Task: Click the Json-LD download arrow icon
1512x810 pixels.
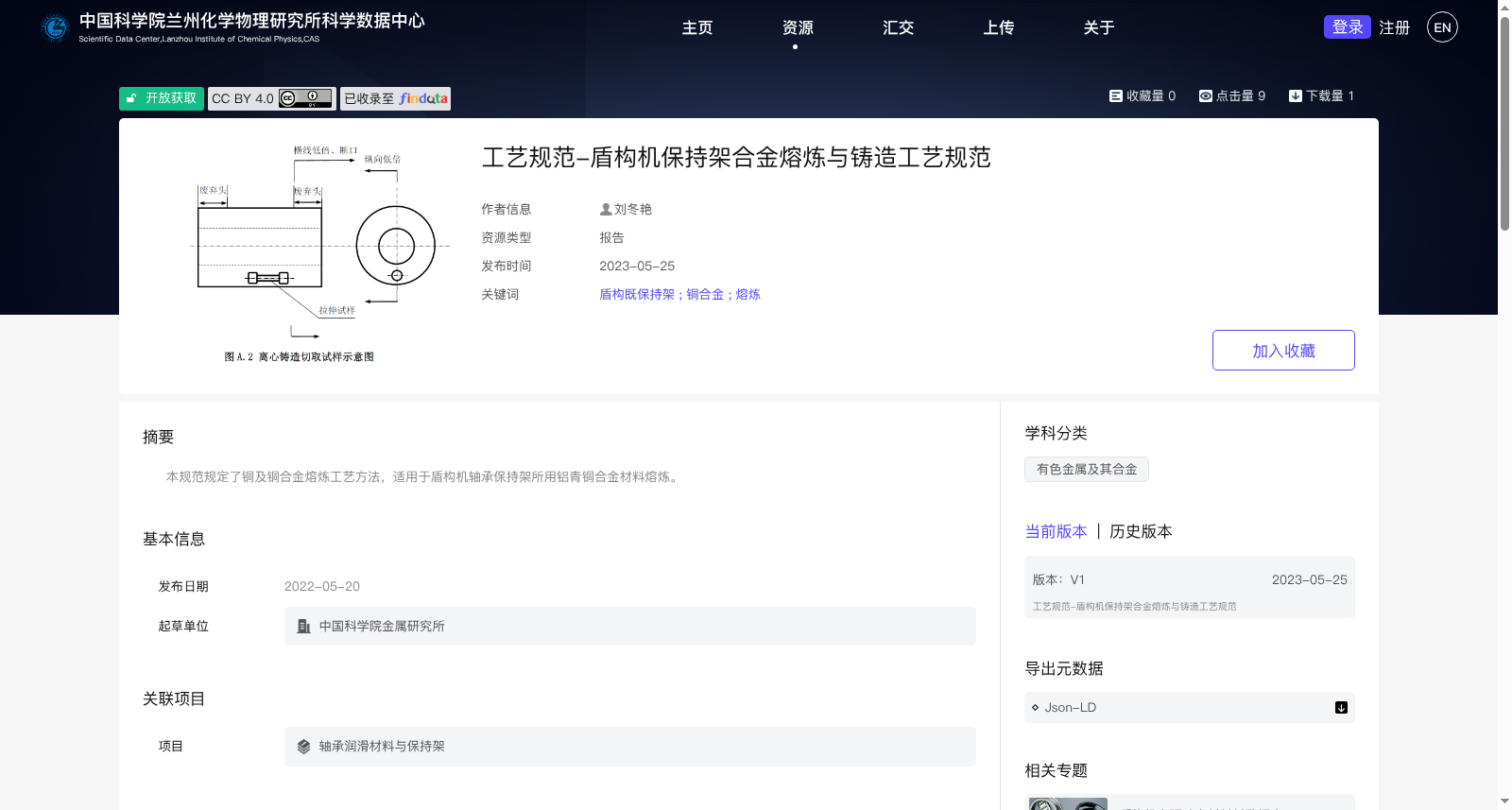Action: coord(1341,707)
